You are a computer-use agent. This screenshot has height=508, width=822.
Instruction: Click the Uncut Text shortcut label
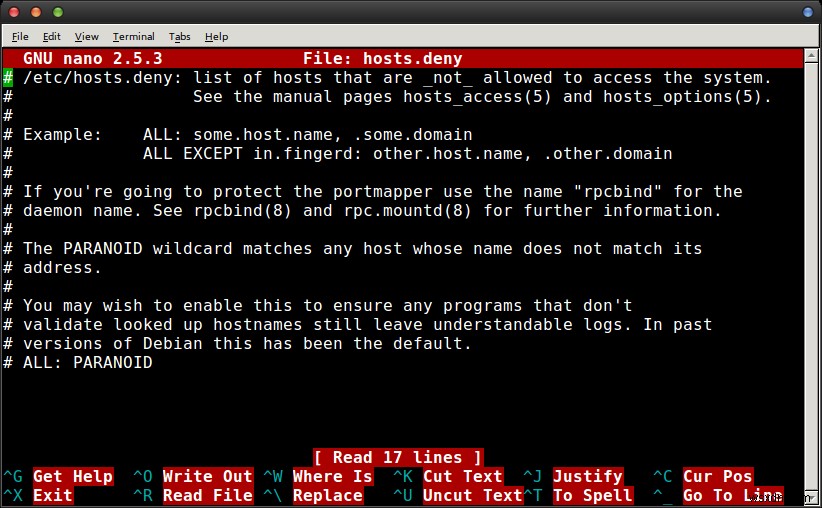(472, 495)
